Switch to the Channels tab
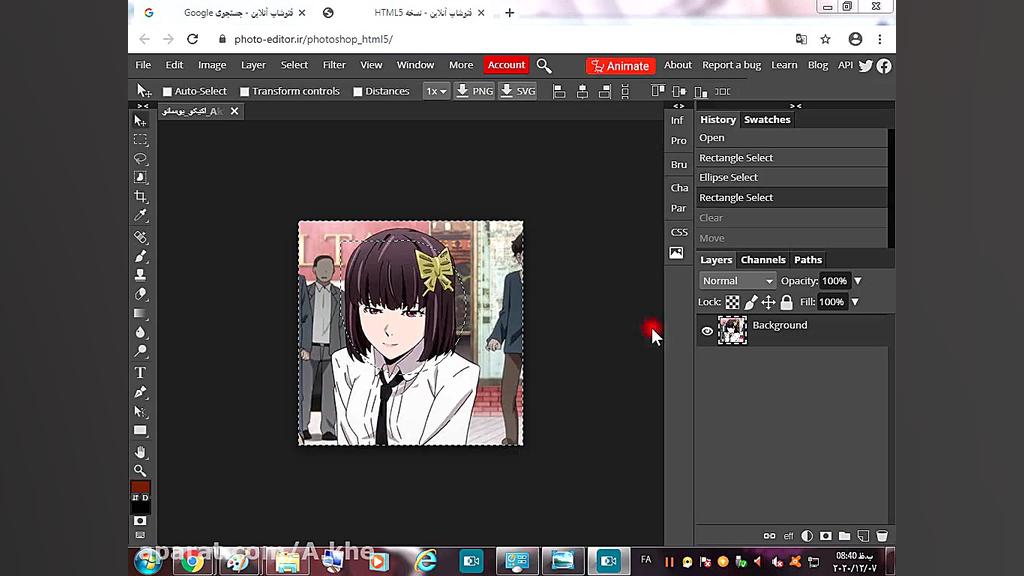Image resolution: width=1024 pixels, height=576 pixels. tap(763, 260)
